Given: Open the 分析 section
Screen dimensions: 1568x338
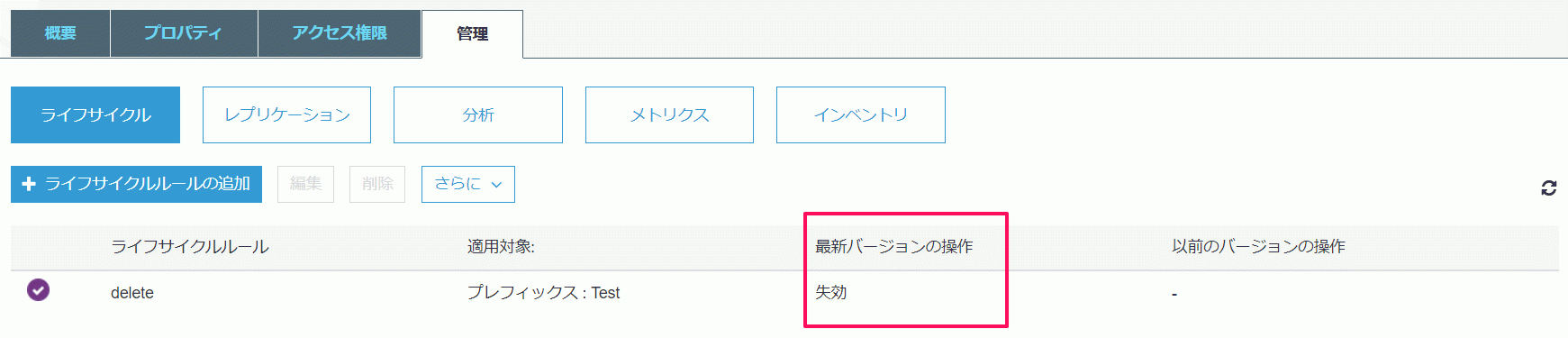Looking at the screenshot, I should [x=478, y=114].
